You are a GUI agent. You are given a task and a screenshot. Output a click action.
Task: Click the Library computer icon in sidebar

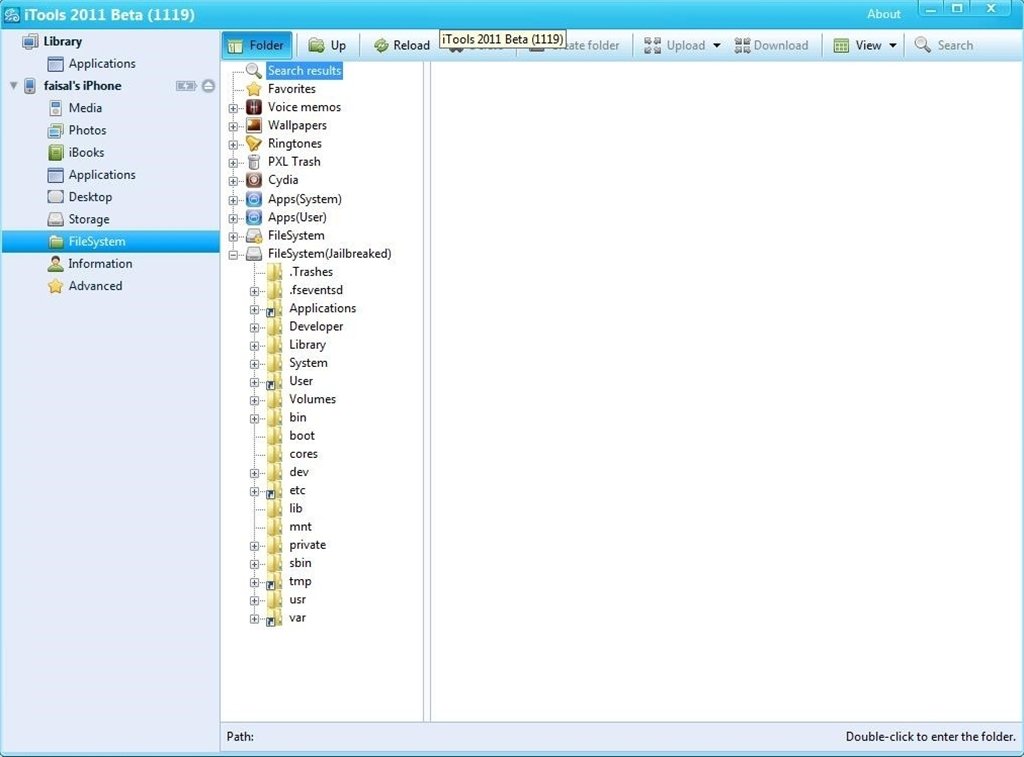click(30, 42)
